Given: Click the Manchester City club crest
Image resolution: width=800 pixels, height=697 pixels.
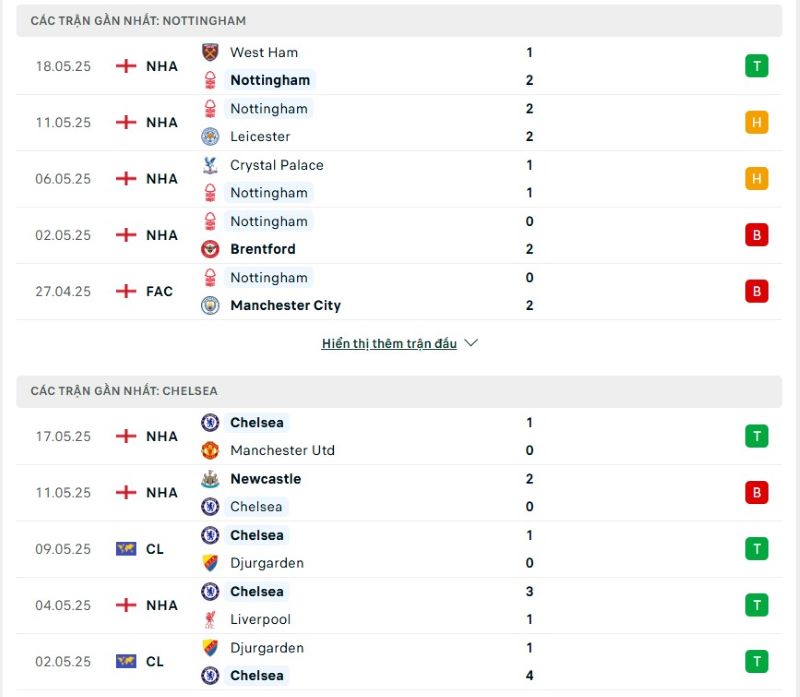Looking at the screenshot, I should click(x=210, y=305).
